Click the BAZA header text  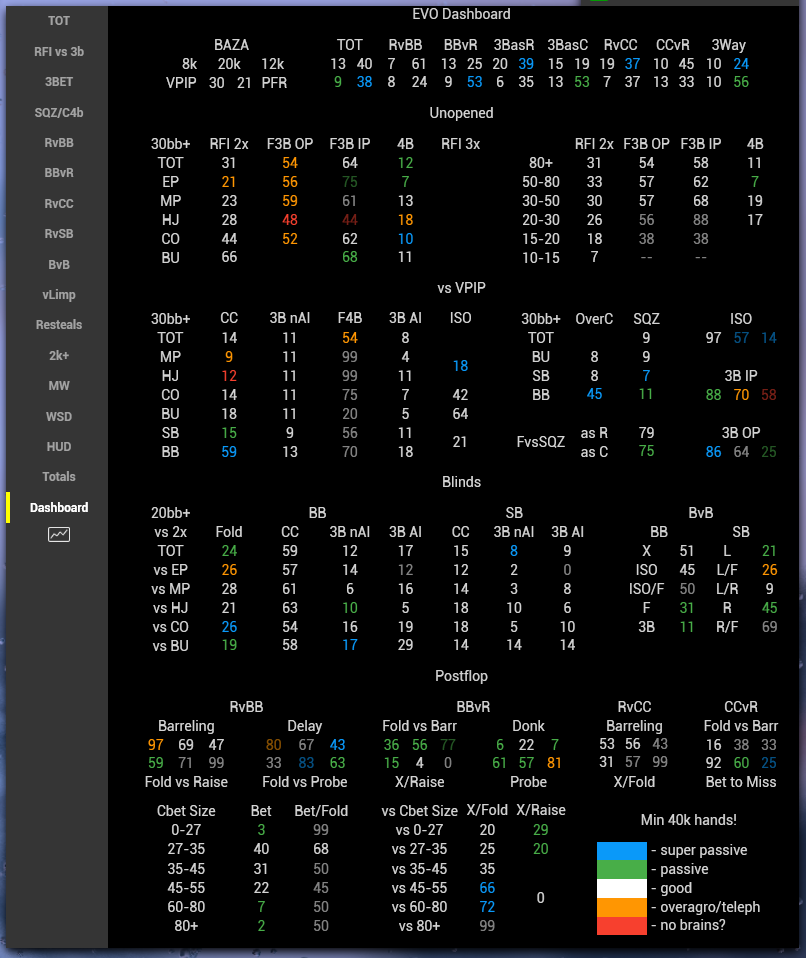tap(232, 45)
